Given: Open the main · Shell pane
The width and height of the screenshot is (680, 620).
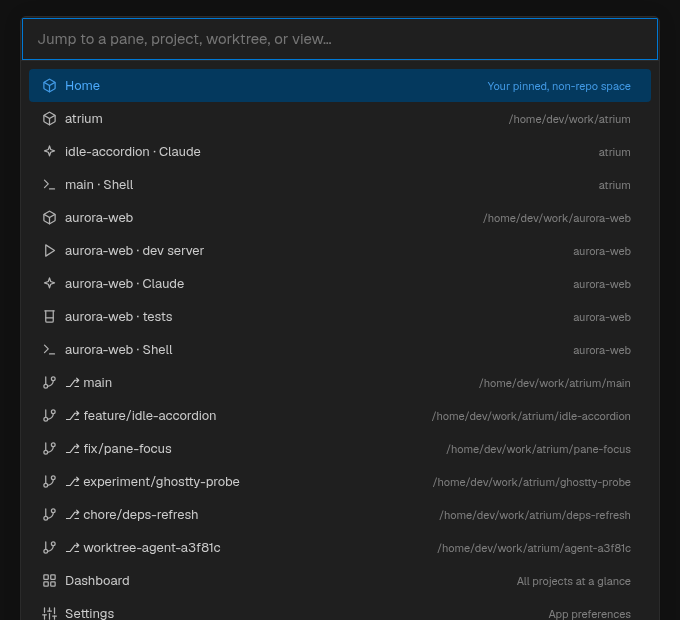Looking at the screenshot, I should pyautogui.click(x=340, y=184).
